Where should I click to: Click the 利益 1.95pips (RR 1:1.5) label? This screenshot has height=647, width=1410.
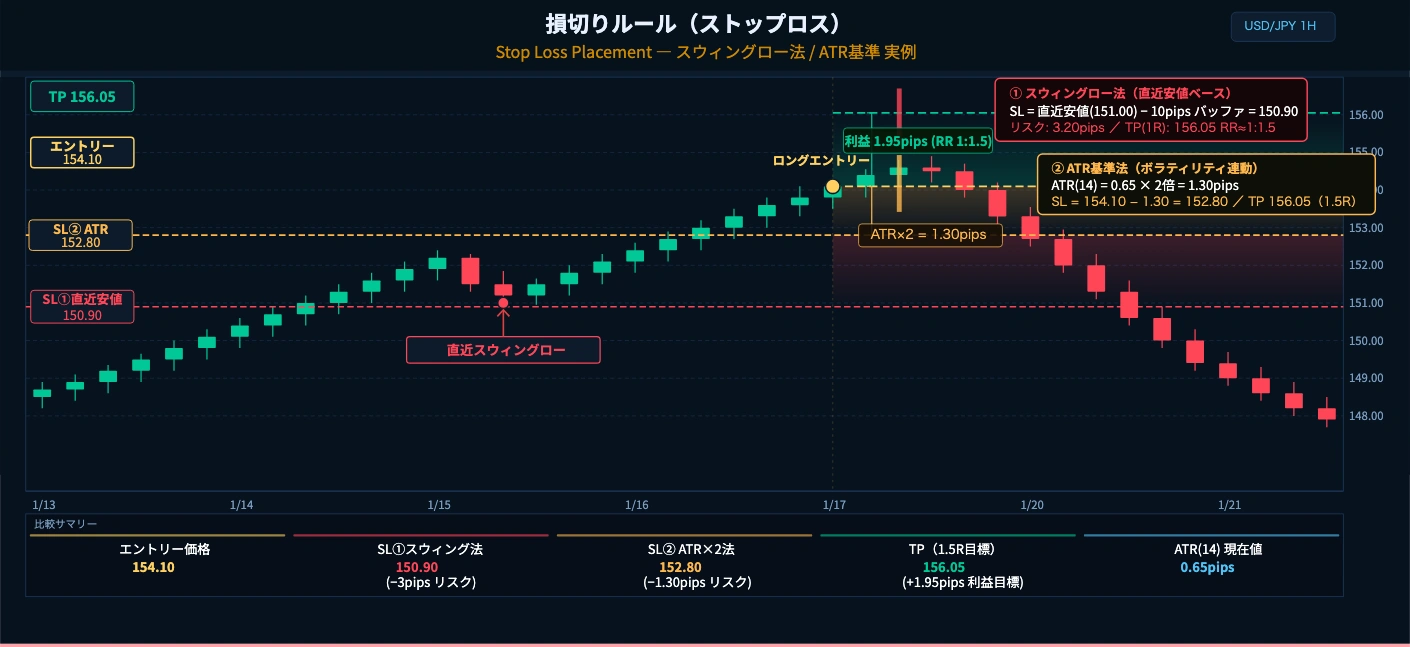pyautogui.click(x=917, y=141)
